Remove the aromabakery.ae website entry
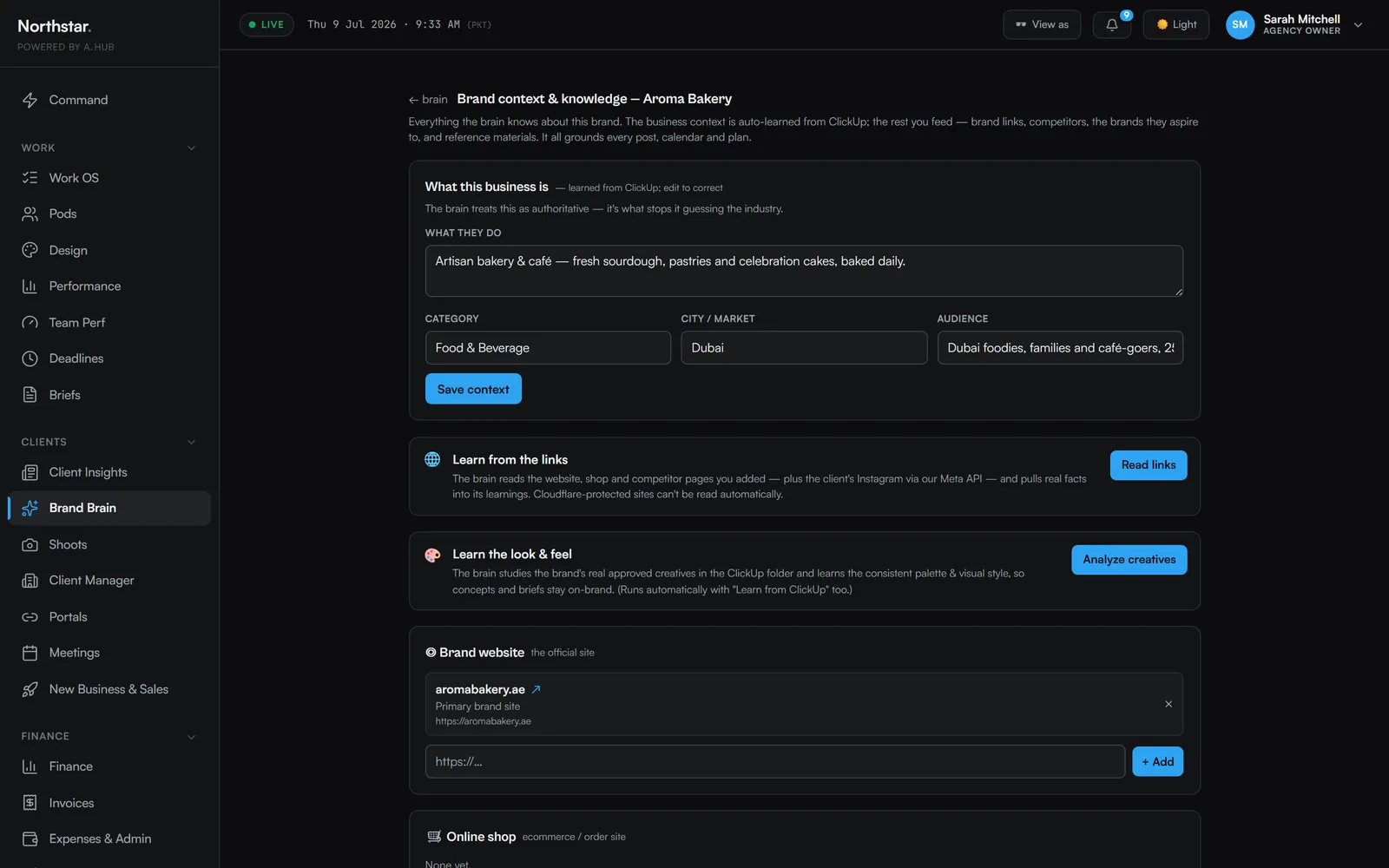The height and width of the screenshot is (868, 1389). (x=1168, y=704)
